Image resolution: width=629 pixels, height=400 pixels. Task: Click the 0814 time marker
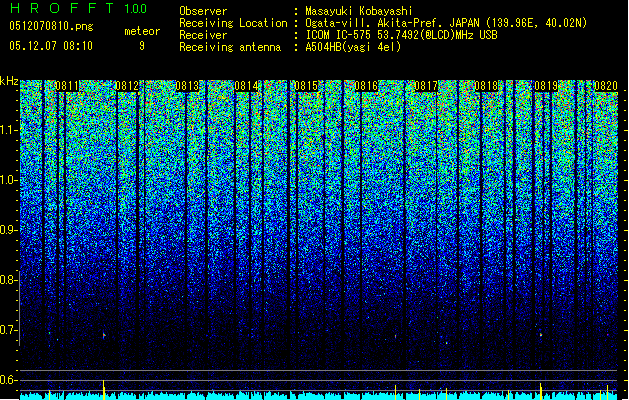246,86
